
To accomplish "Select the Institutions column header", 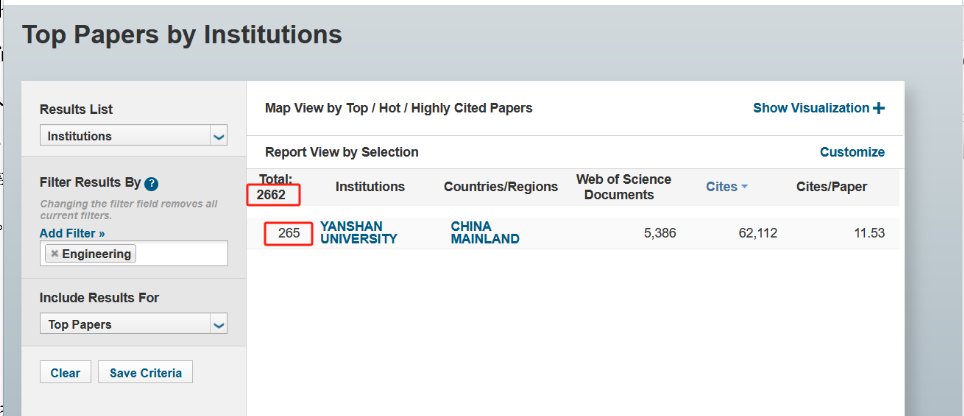I will [370, 187].
